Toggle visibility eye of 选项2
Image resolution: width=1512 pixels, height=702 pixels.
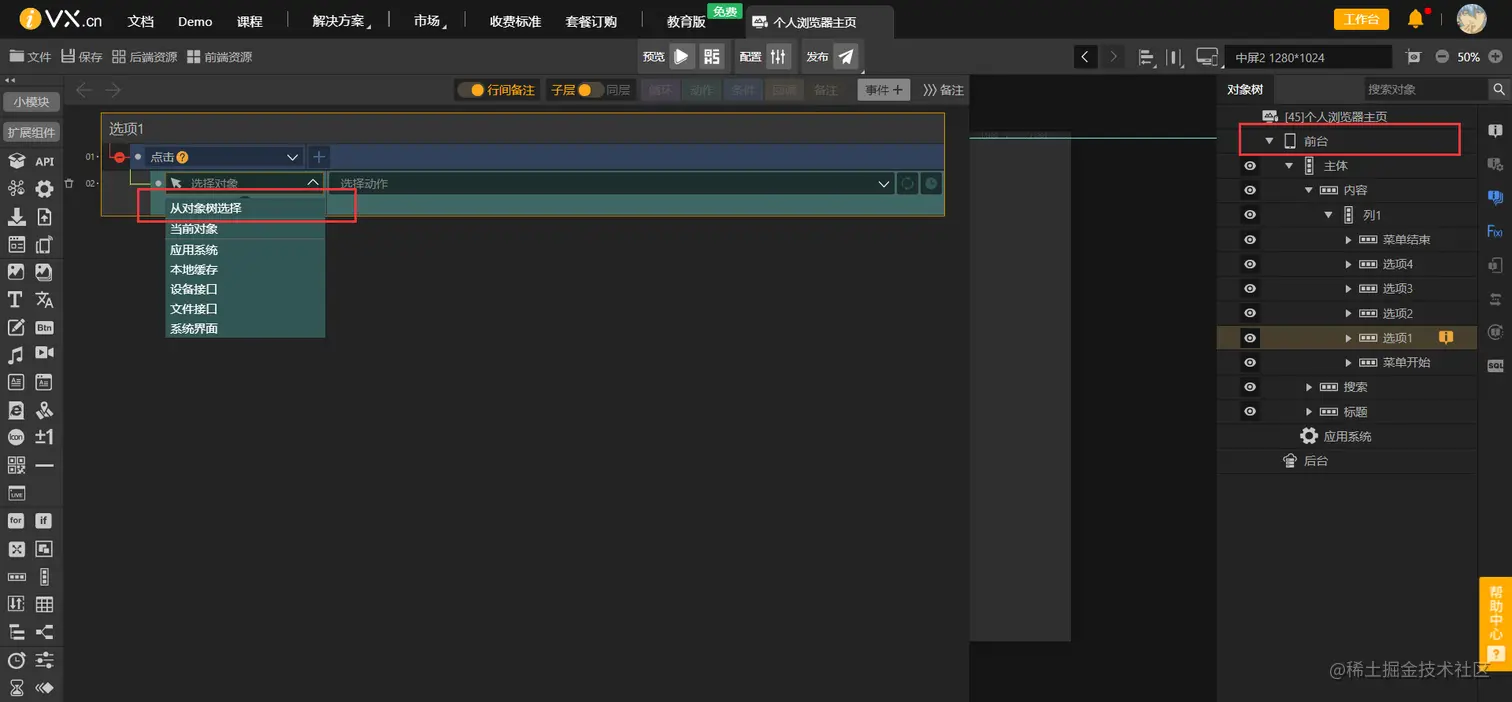pyautogui.click(x=1249, y=313)
